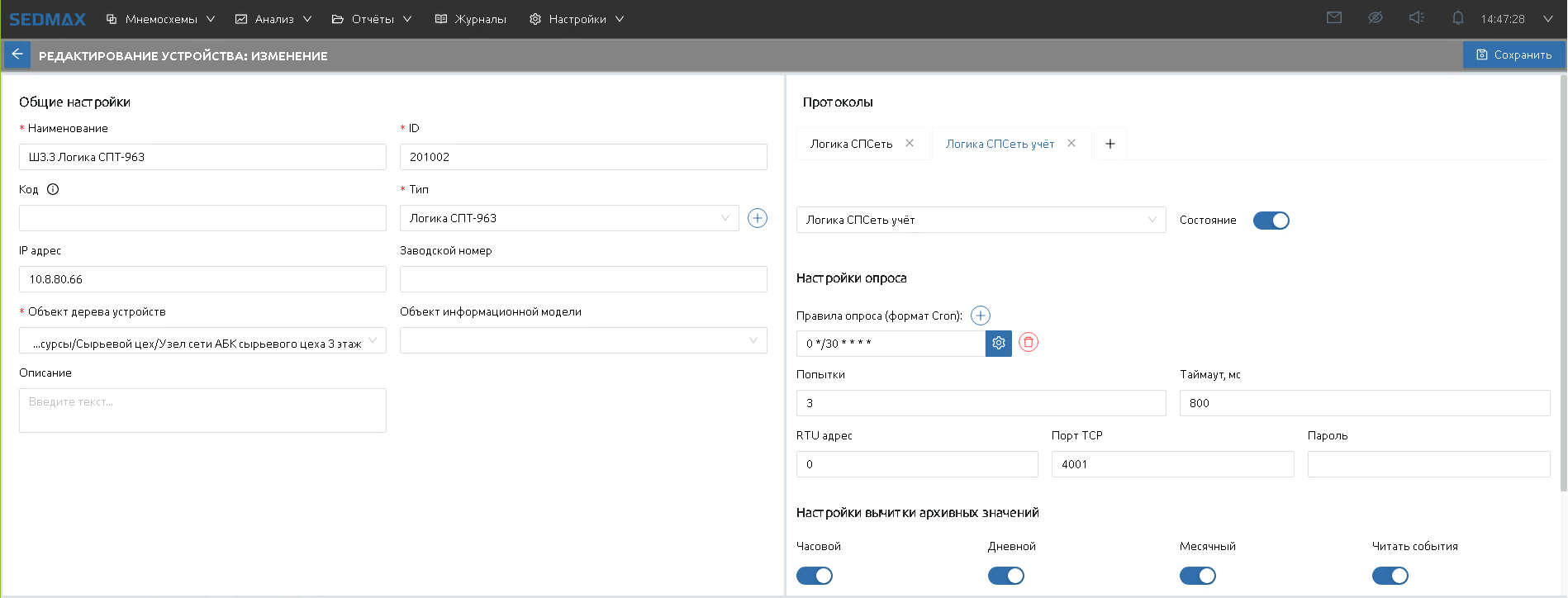The image size is (1568, 598).
Task: Toggle the Состояние switch
Action: [1271, 221]
